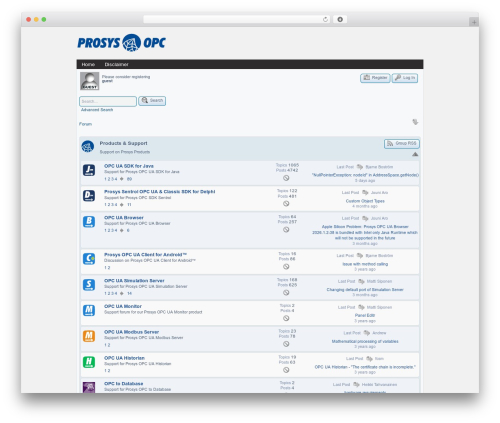Click status icon in Delphi SDK row
The height and width of the screenshot is (423, 500).
[286, 204]
